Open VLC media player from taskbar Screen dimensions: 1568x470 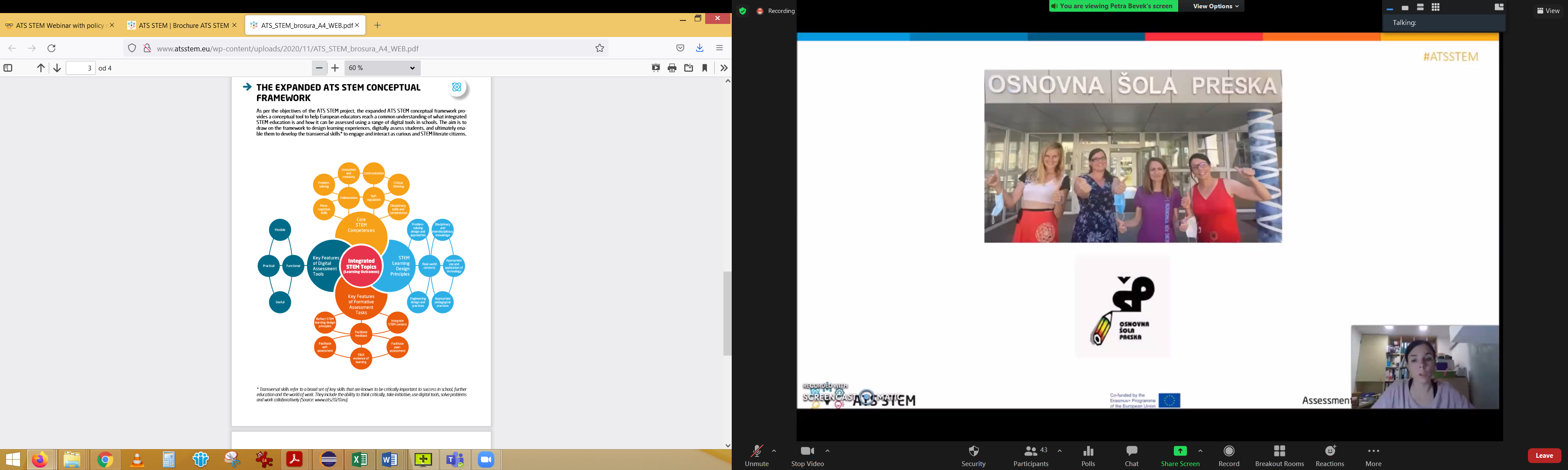(x=138, y=460)
